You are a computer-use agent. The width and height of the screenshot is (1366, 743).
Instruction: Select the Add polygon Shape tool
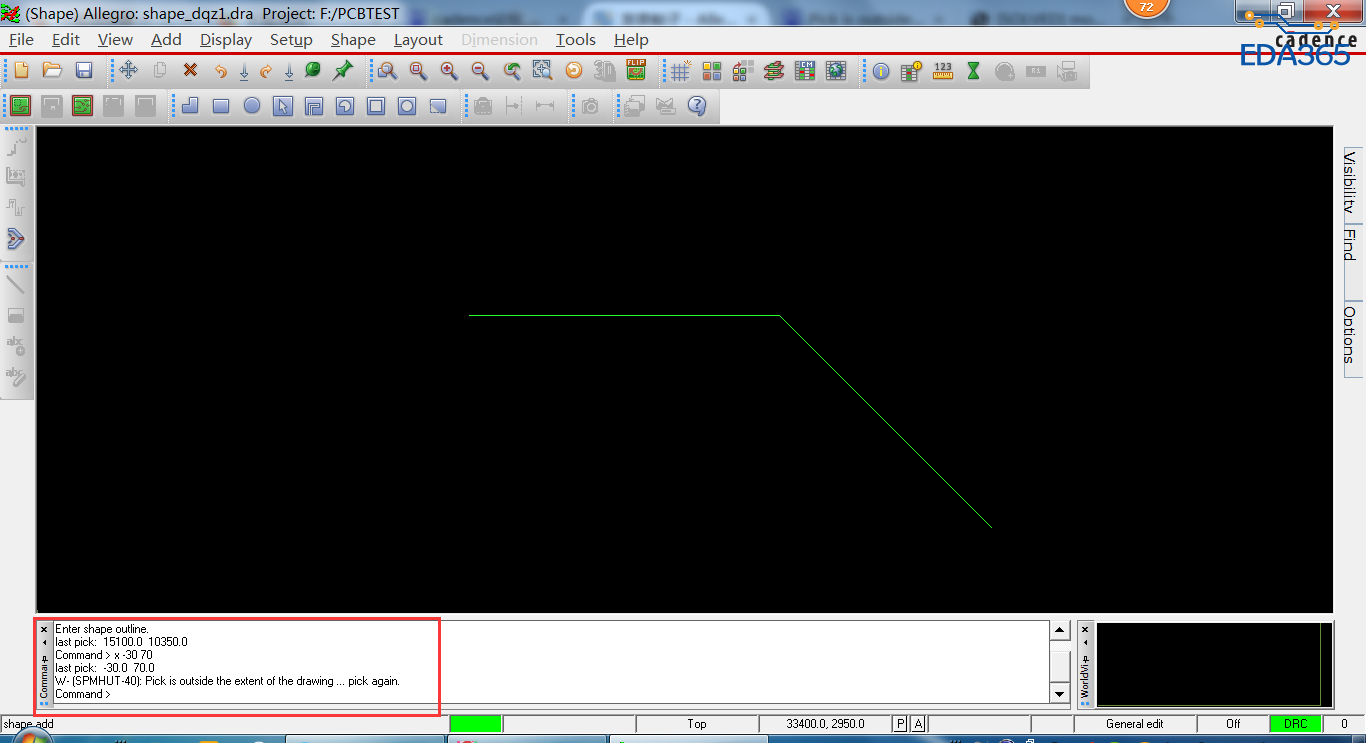(190, 105)
